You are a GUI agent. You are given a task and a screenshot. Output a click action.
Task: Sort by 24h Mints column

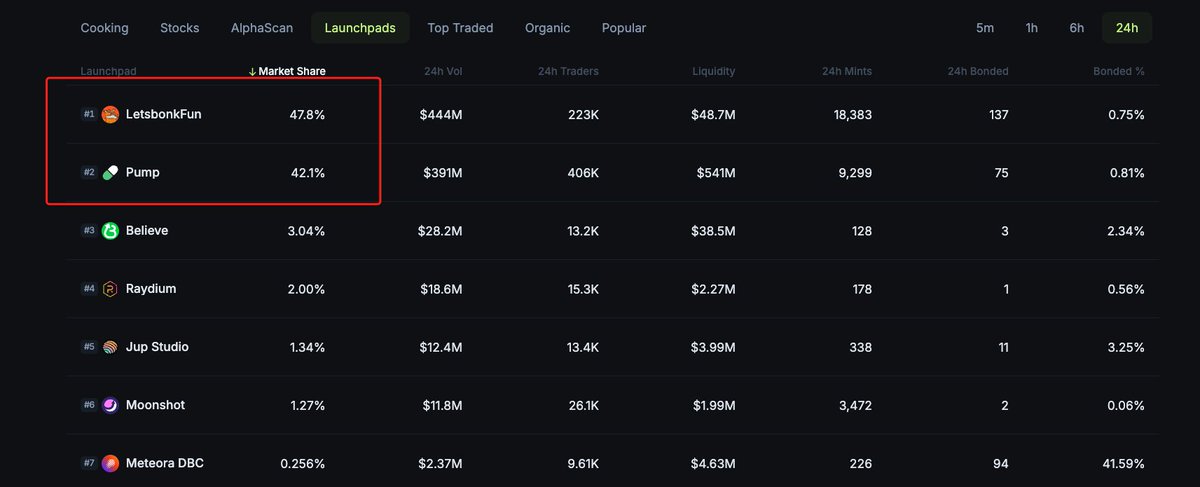click(x=846, y=71)
